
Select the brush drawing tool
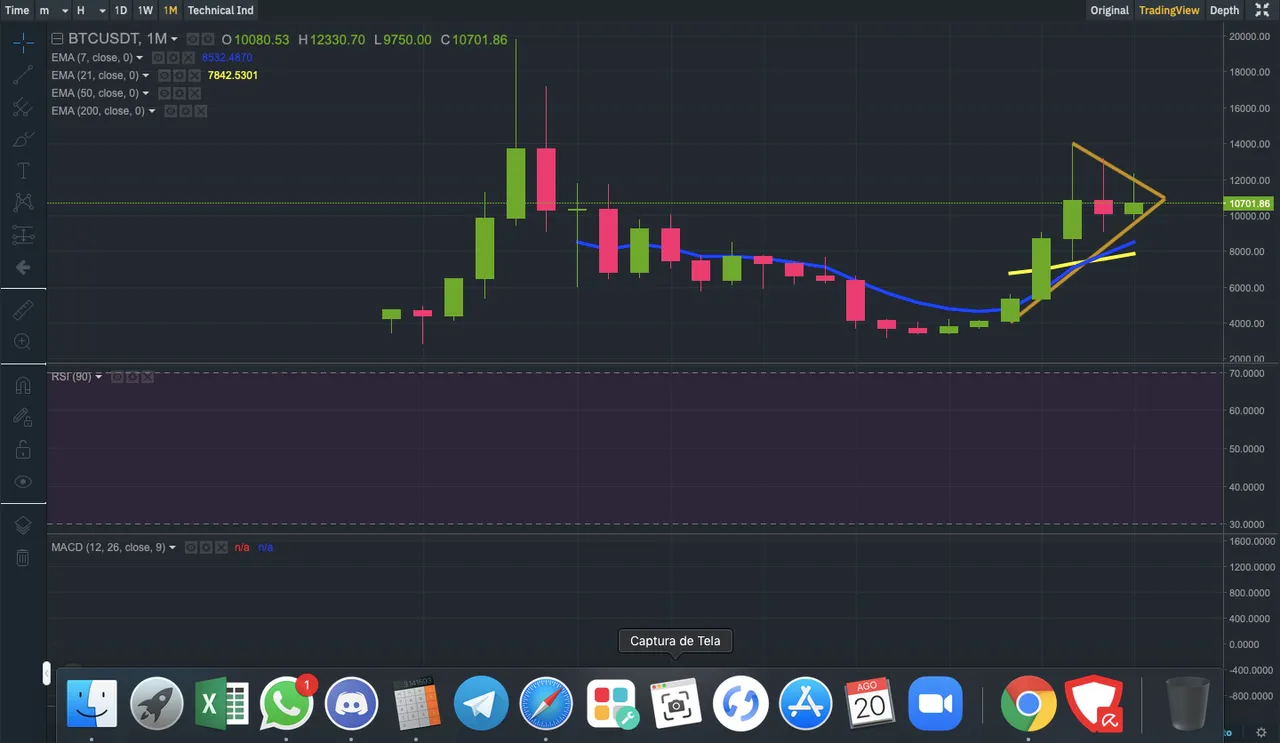click(23, 139)
